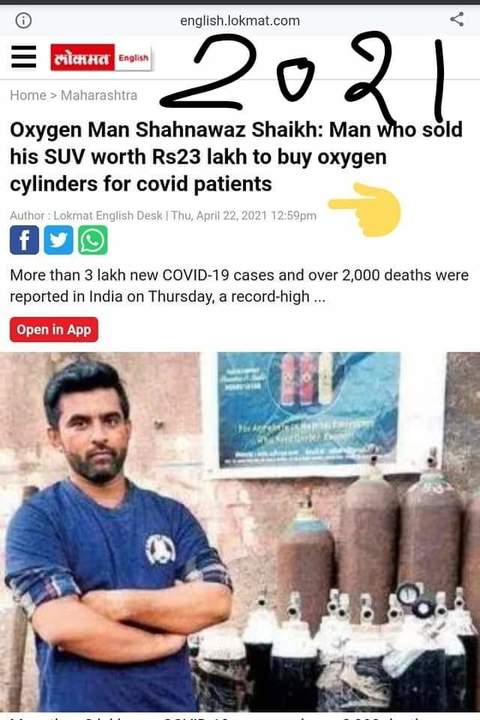Open the Maharashtra breadcrumb section
The width and height of the screenshot is (480, 720).
pyautogui.click(x=99, y=95)
